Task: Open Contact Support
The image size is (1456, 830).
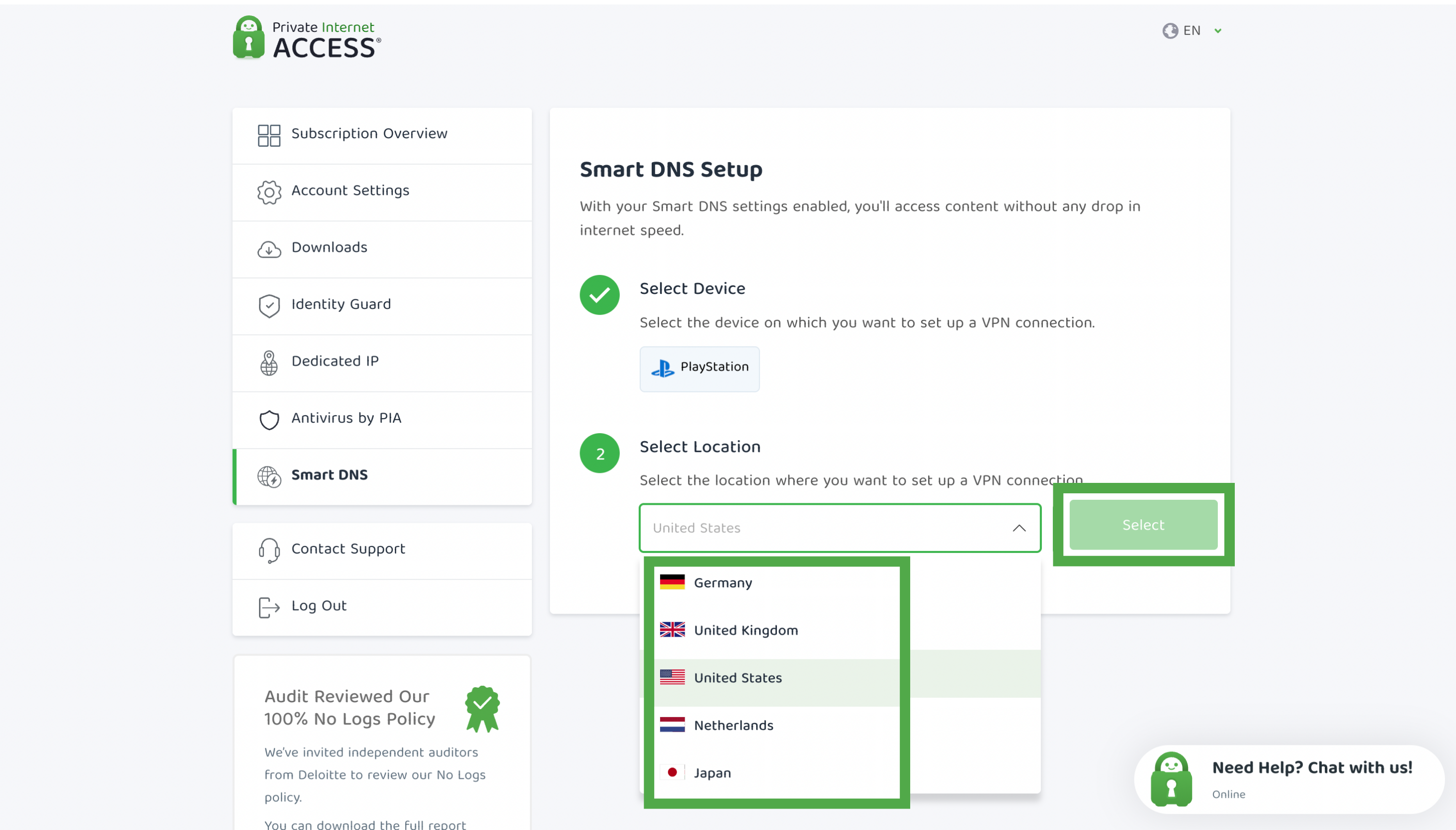Action: pyautogui.click(x=382, y=551)
